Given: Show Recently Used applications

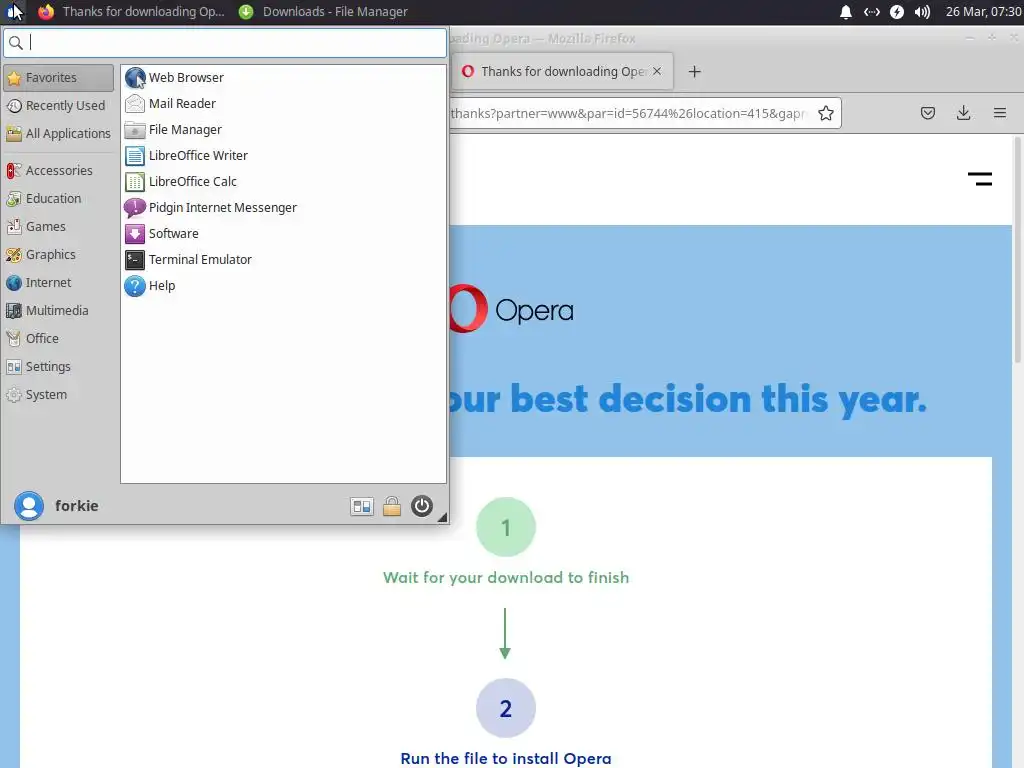Looking at the screenshot, I should pos(59,106).
